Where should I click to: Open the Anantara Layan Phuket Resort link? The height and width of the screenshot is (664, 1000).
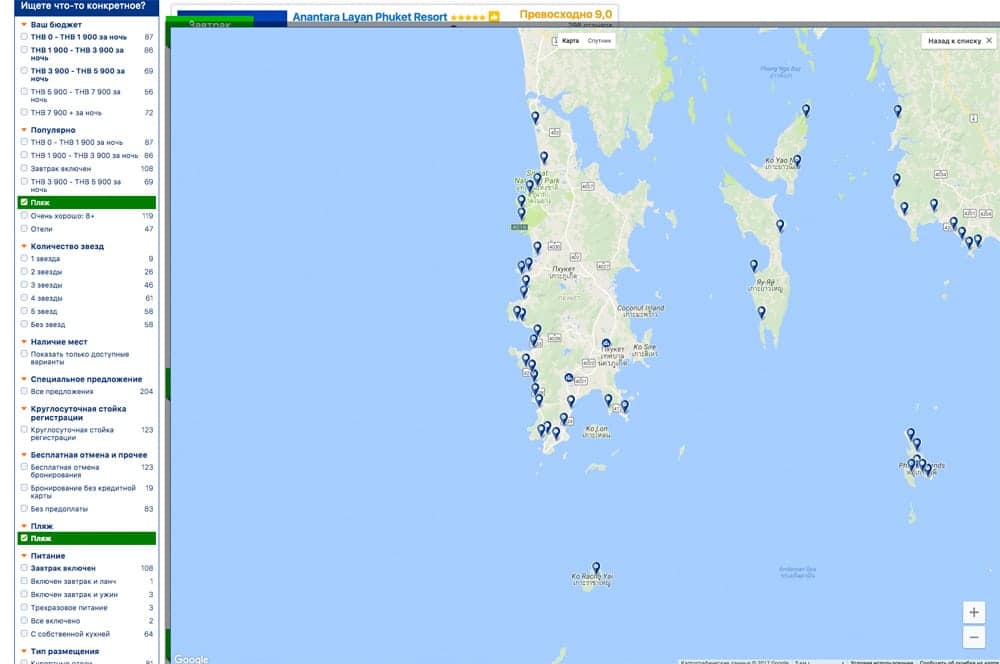coord(369,17)
